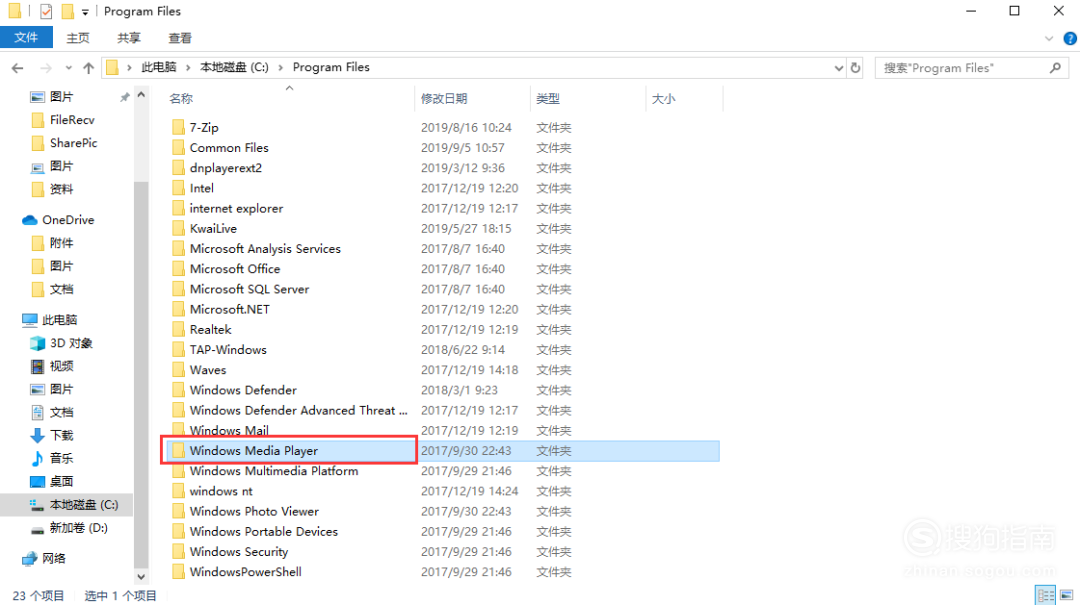Select the Microsoft Office folder icon
The image size is (1080, 605).
pyautogui.click(x=178, y=269)
